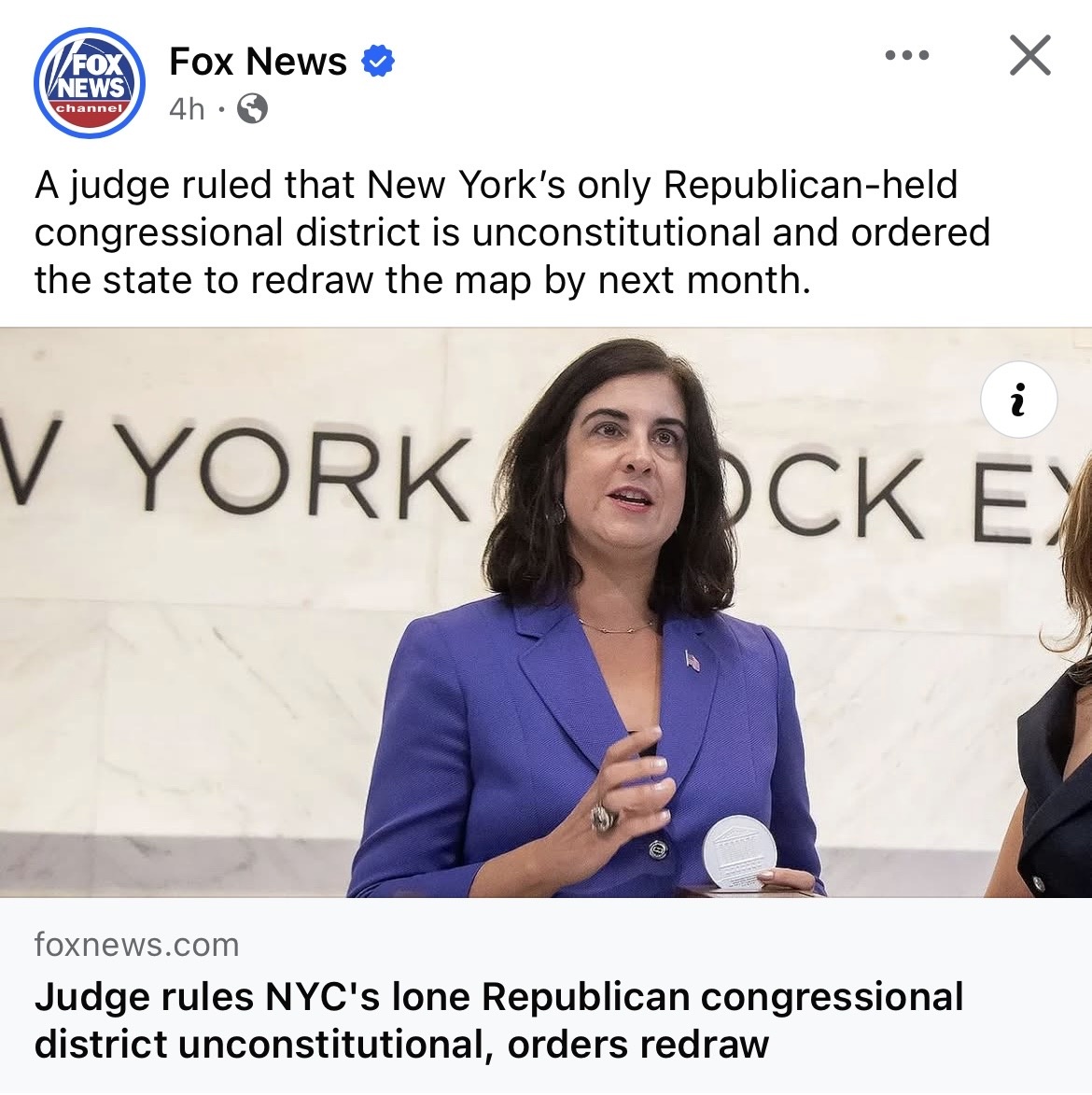
Task: Open the Fox News page name link
Action: tap(258, 61)
